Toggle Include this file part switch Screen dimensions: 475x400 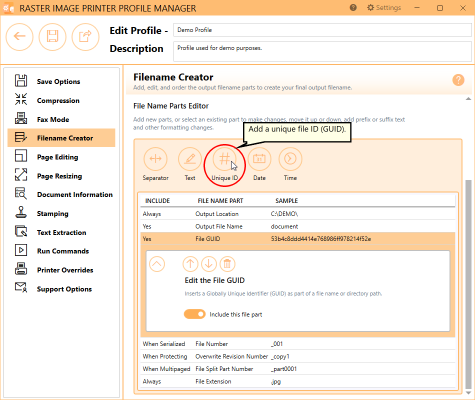tap(195, 314)
